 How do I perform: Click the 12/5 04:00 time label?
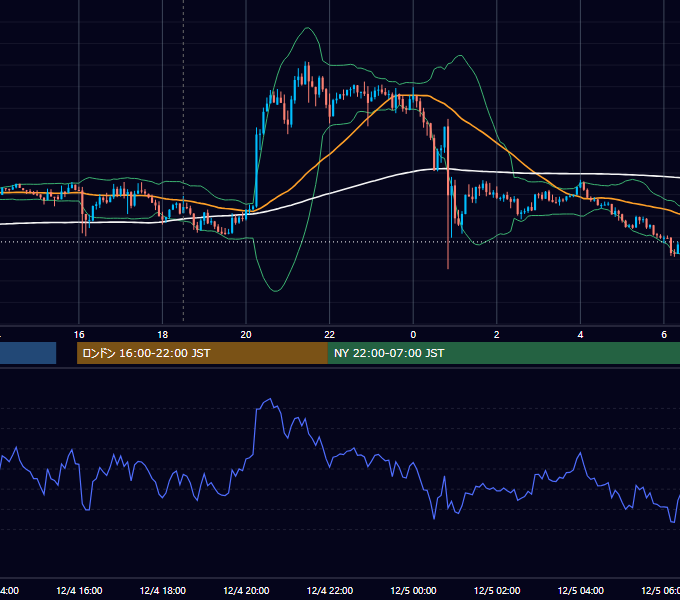(x=580, y=590)
